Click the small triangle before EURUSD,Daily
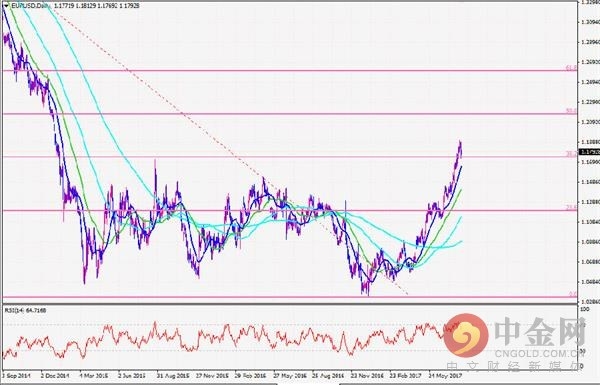This screenshot has width=600, height=385. (7, 6)
